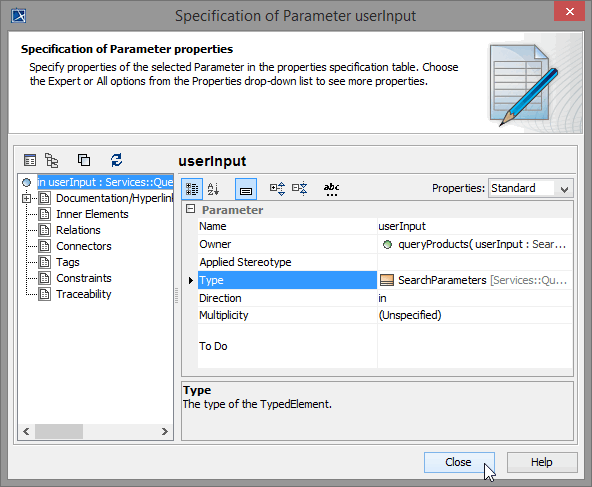Click the open in new window icon
Viewport: 592px width, 487px height.
pyautogui.click(x=84, y=160)
